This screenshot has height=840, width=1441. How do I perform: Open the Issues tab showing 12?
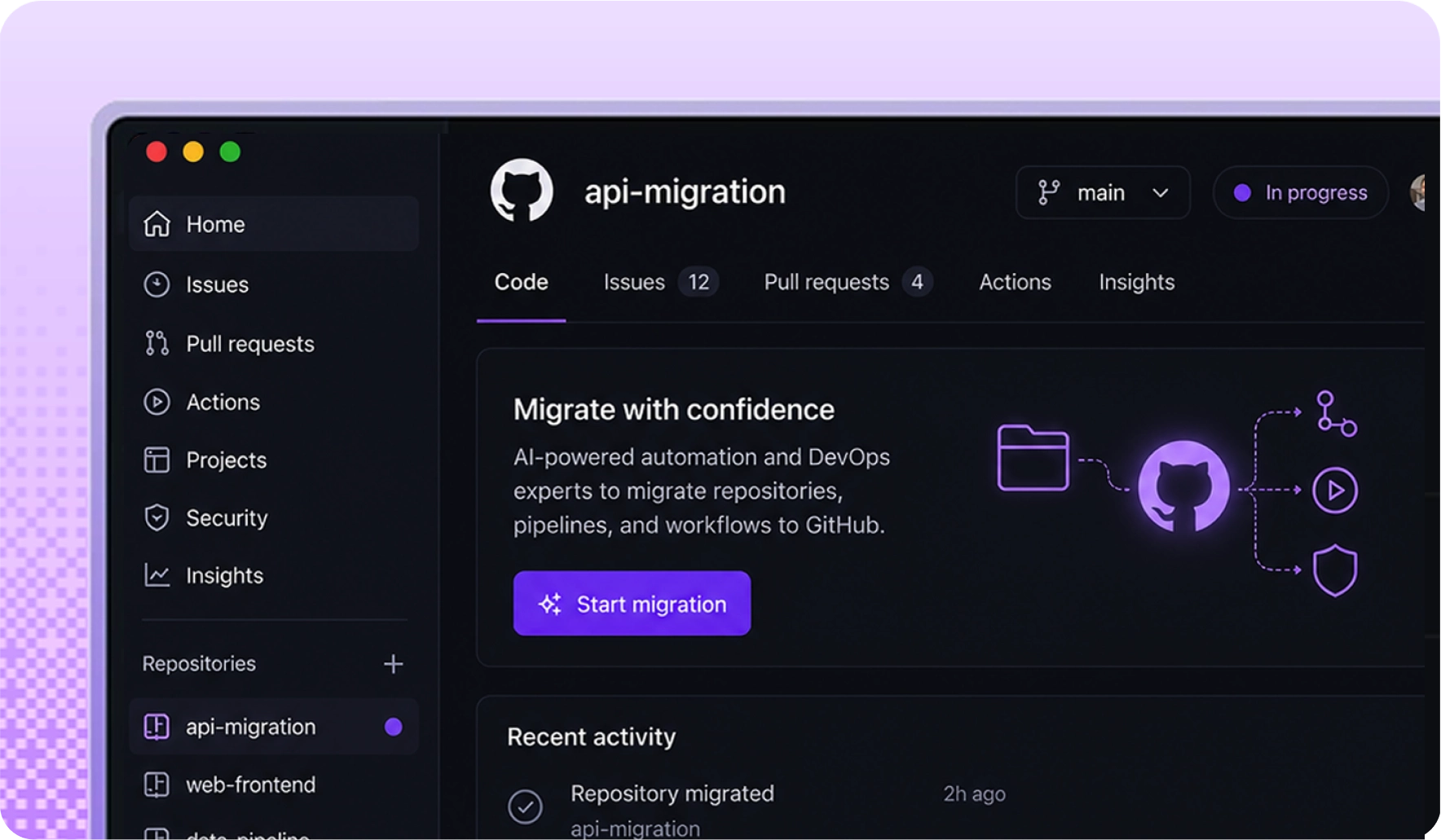point(660,282)
